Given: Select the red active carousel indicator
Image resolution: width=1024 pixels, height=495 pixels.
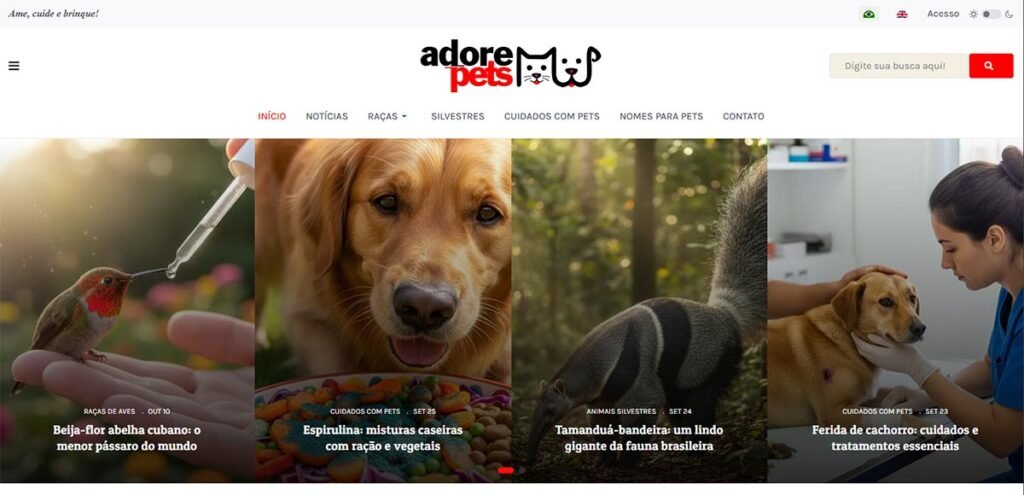Looking at the screenshot, I should 505,470.
